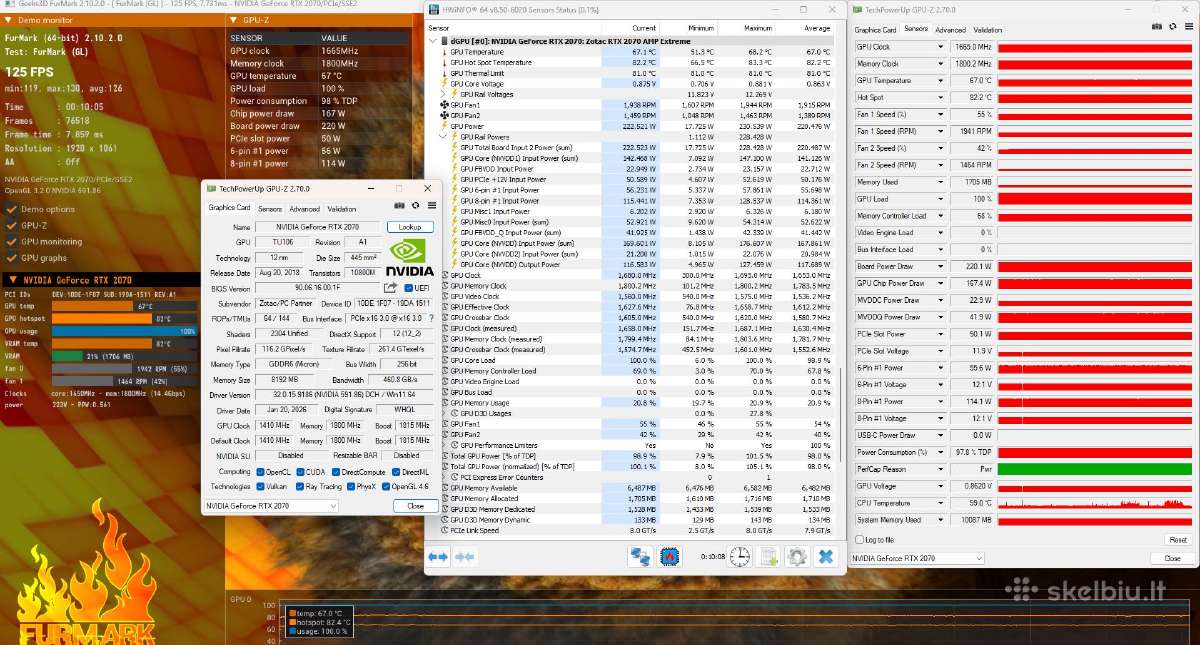Click FurMark blue GPU usage bar
This screenshot has height=645, width=1200.
pyautogui.click(x=124, y=330)
